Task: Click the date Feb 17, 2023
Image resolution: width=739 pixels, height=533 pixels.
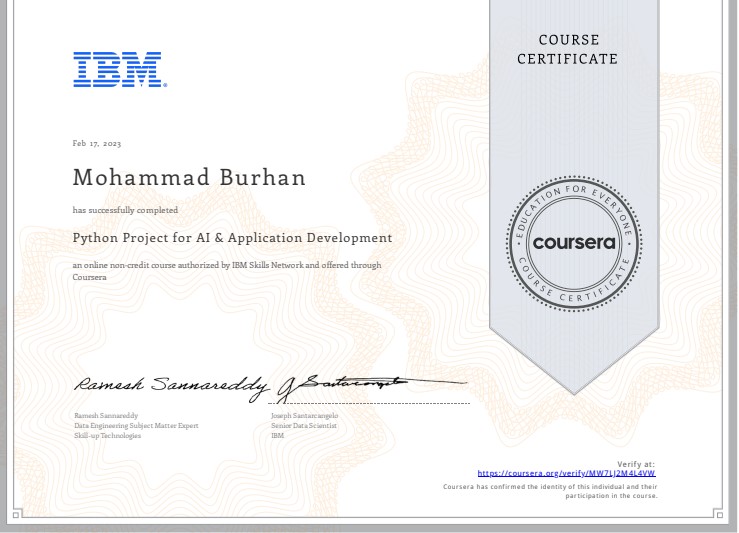Action: pos(97,143)
